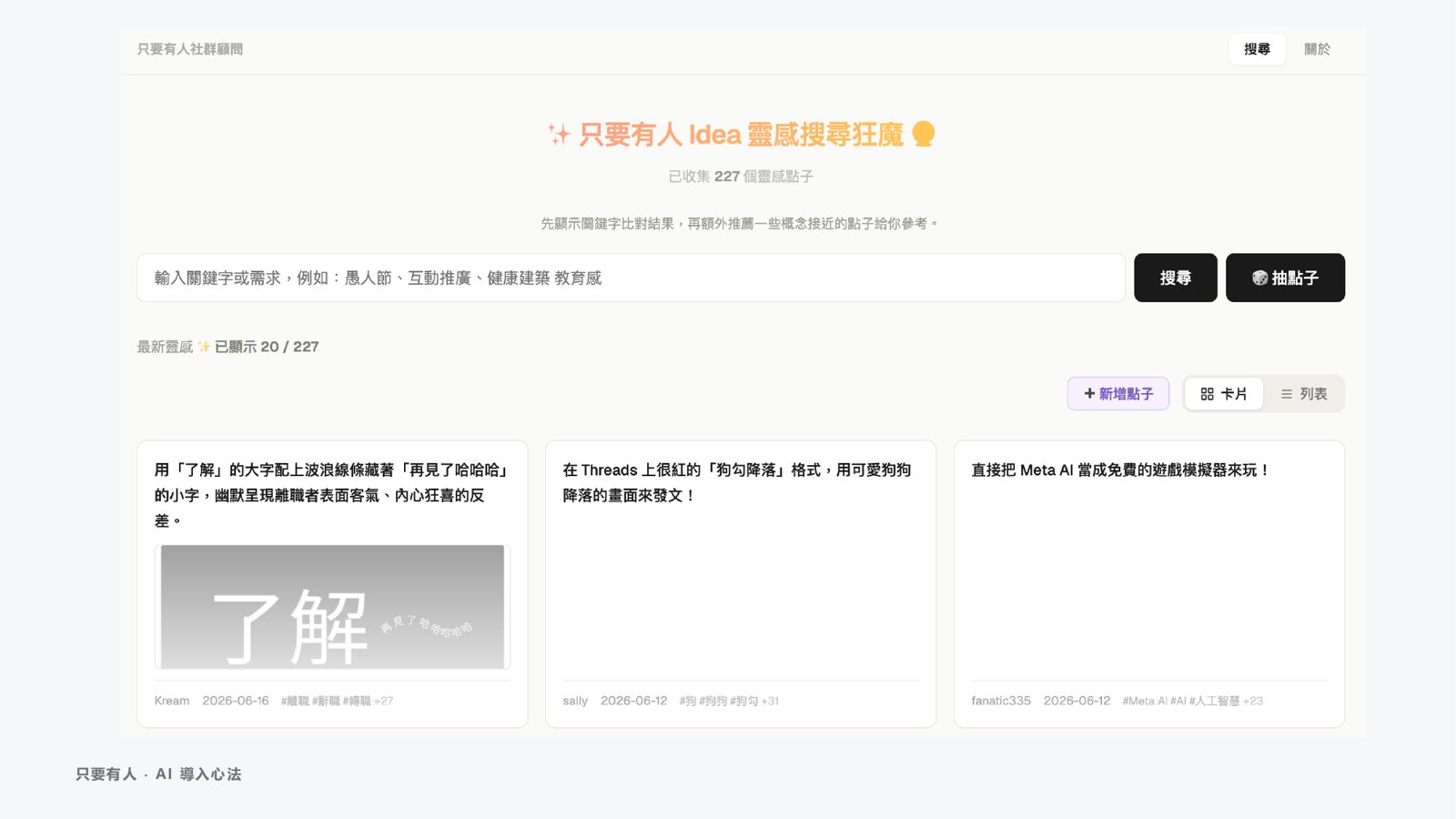Click the +27 more tags on Kream card
Screen dimensions: 1456x819
(384, 701)
